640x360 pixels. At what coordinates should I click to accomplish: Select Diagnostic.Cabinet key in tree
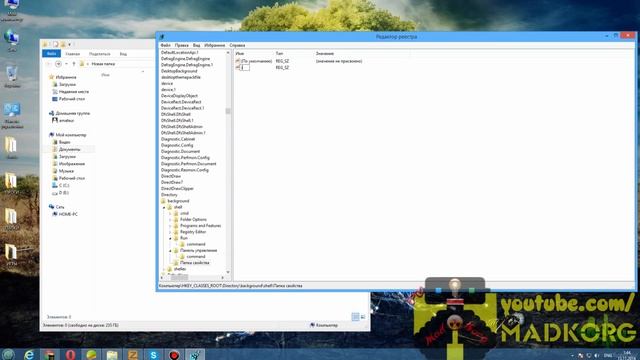pyautogui.click(x=178, y=139)
